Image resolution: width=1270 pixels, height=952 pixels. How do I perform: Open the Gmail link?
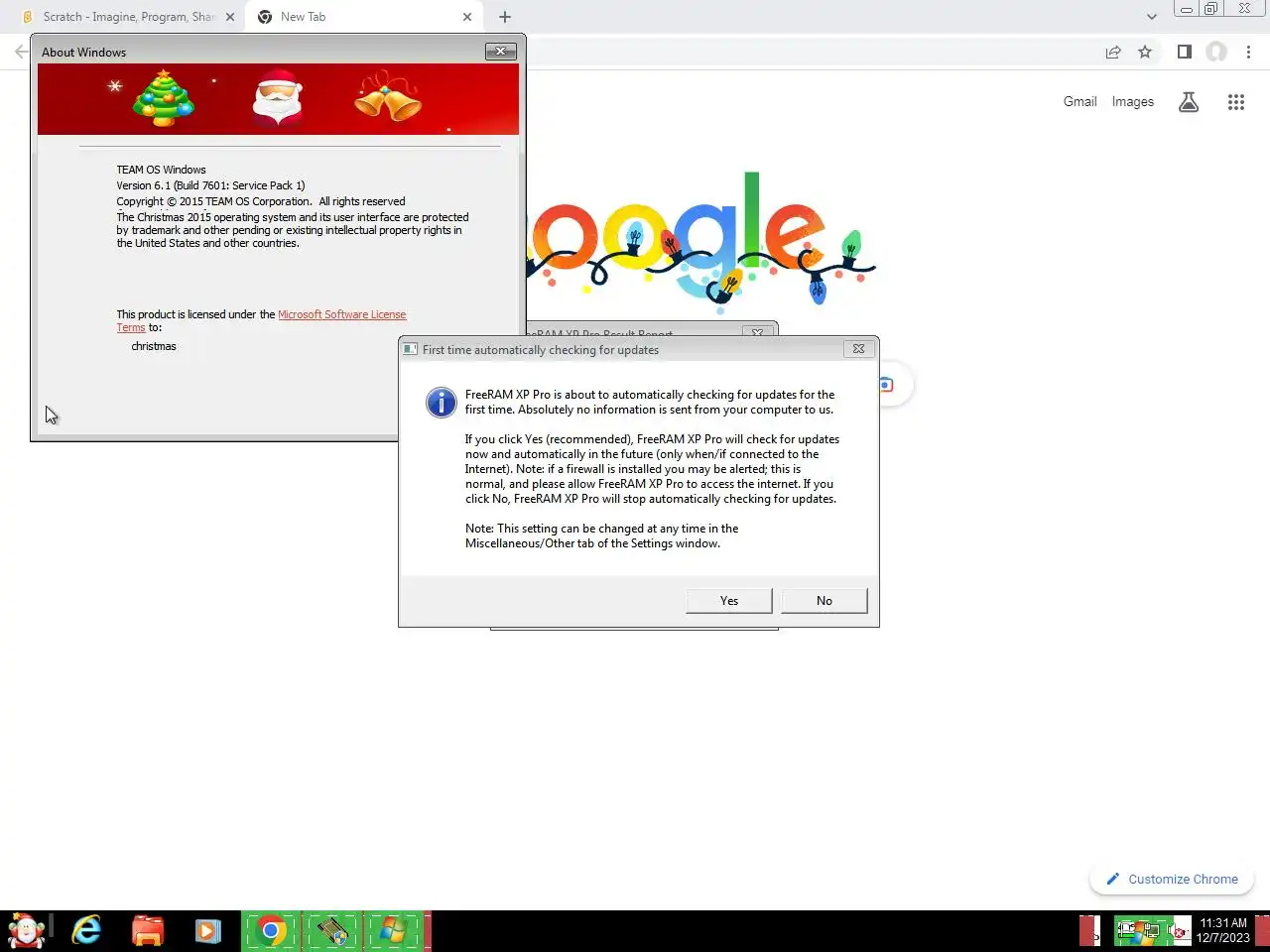1079,101
